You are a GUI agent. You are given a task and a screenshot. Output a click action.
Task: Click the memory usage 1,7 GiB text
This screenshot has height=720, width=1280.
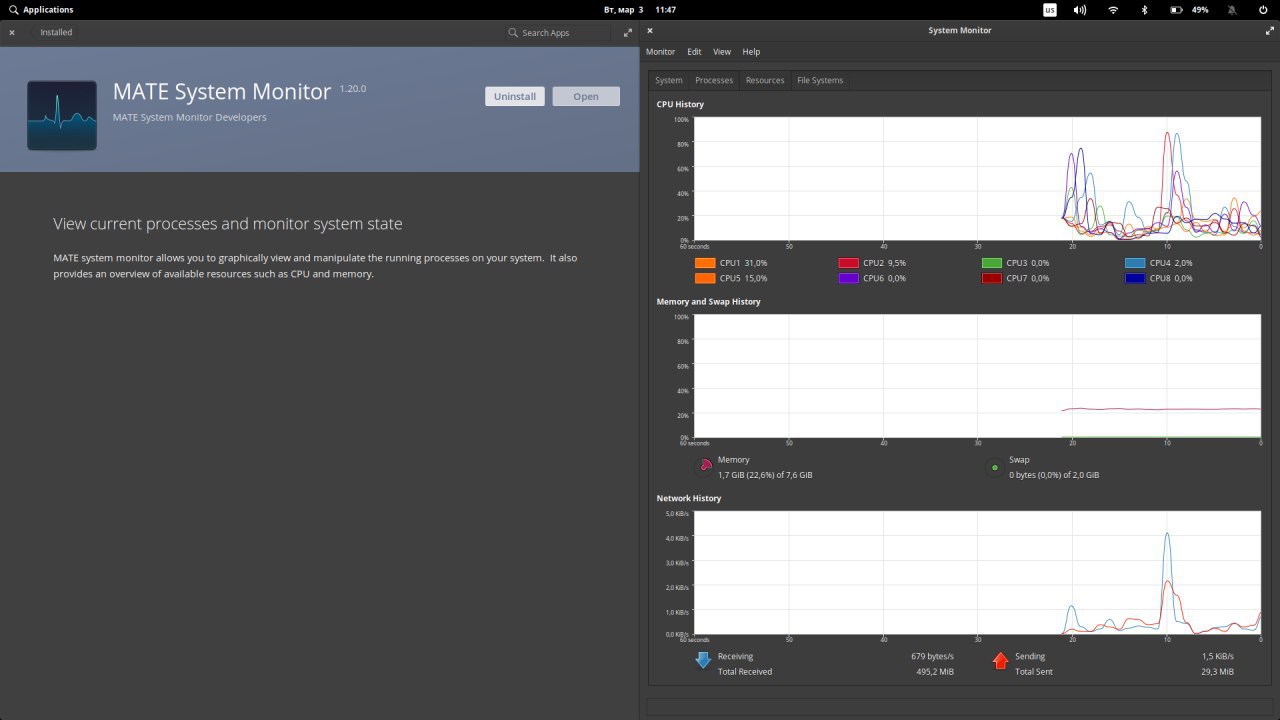point(765,475)
